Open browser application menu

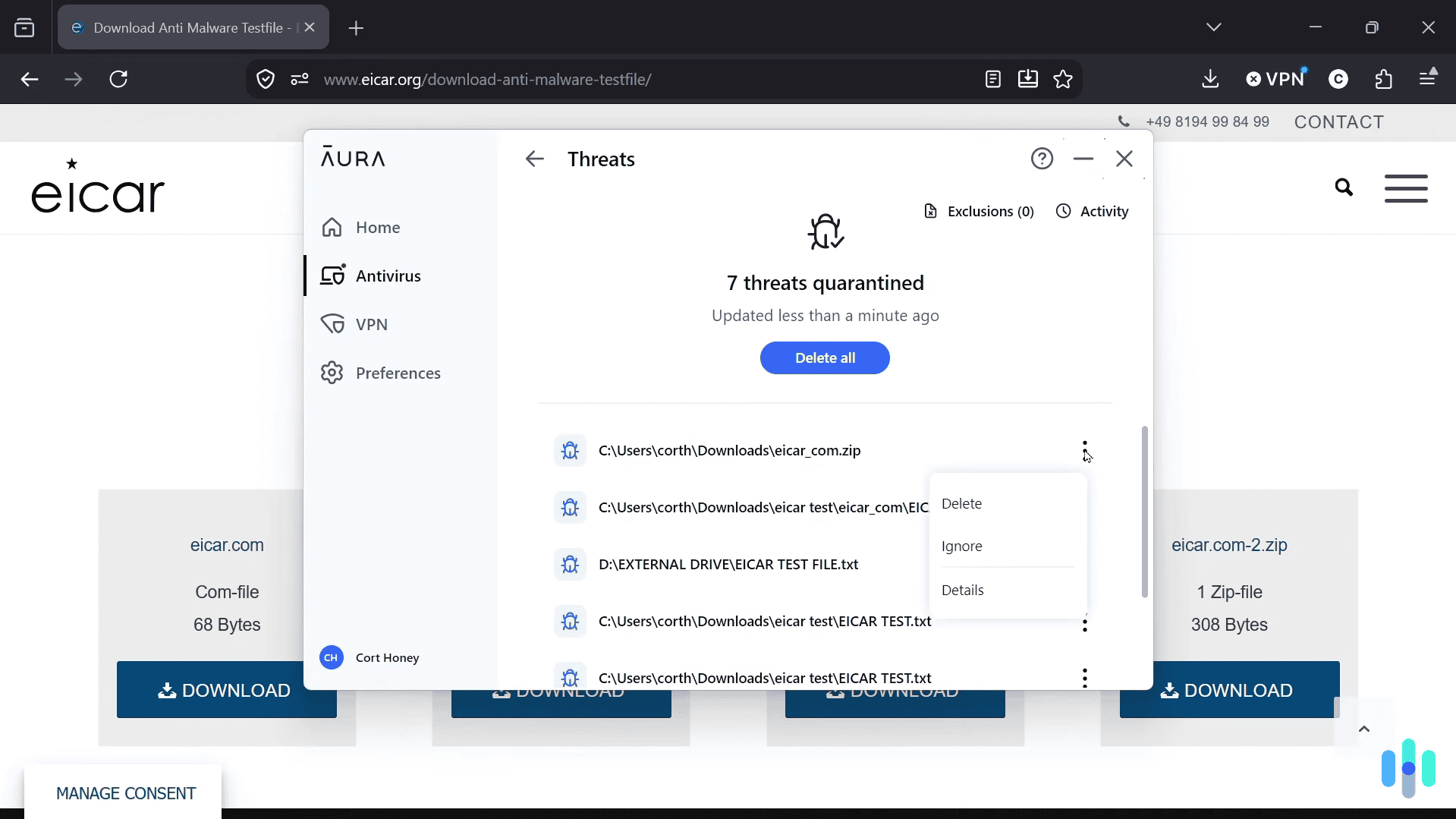tap(1428, 78)
